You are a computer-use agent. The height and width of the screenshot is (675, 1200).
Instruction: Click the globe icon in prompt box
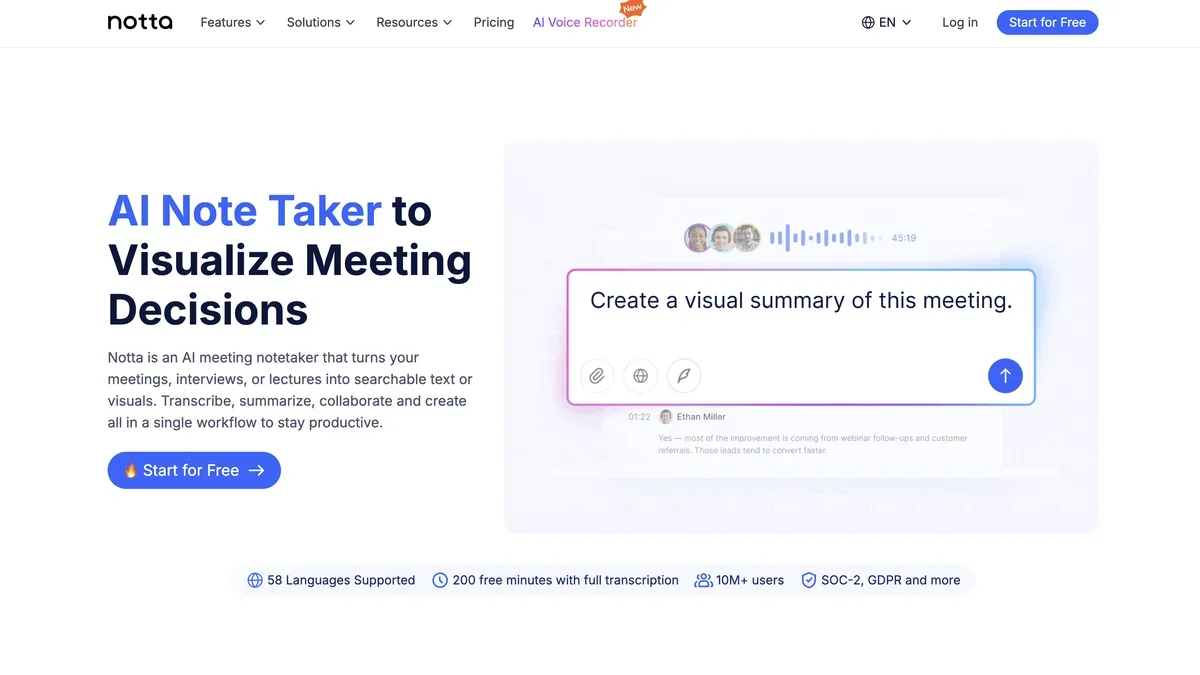641,376
